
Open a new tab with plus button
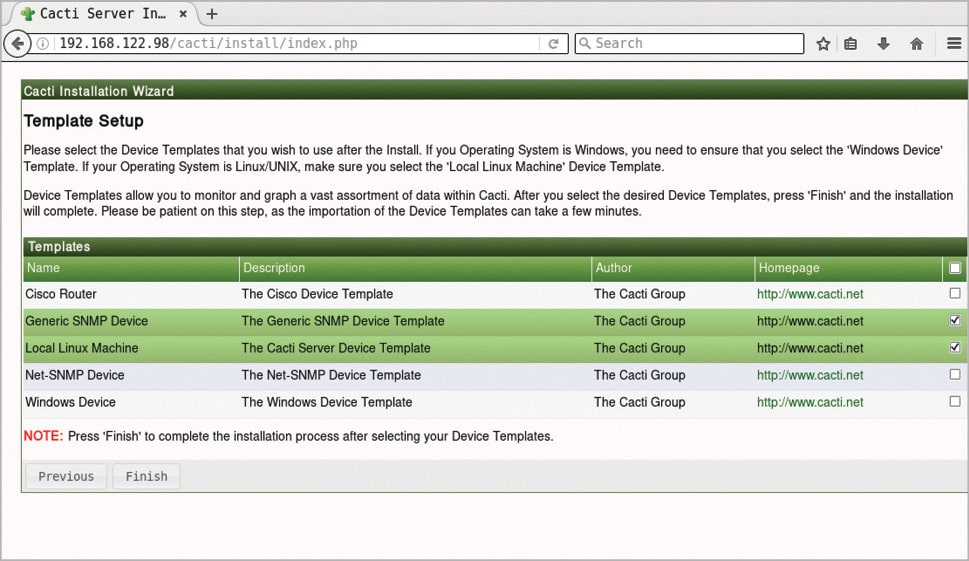coord(211,14)
